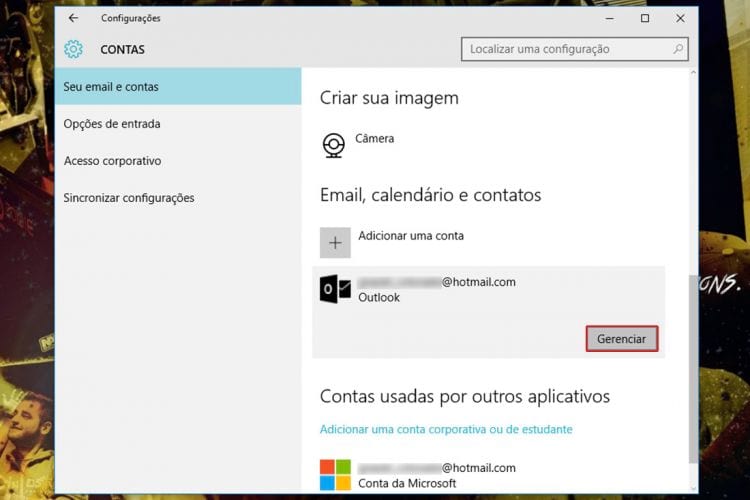
Task: Click the 'Contas usadas por outros aplicativos' heading
Action: click(x=465, y=397)
